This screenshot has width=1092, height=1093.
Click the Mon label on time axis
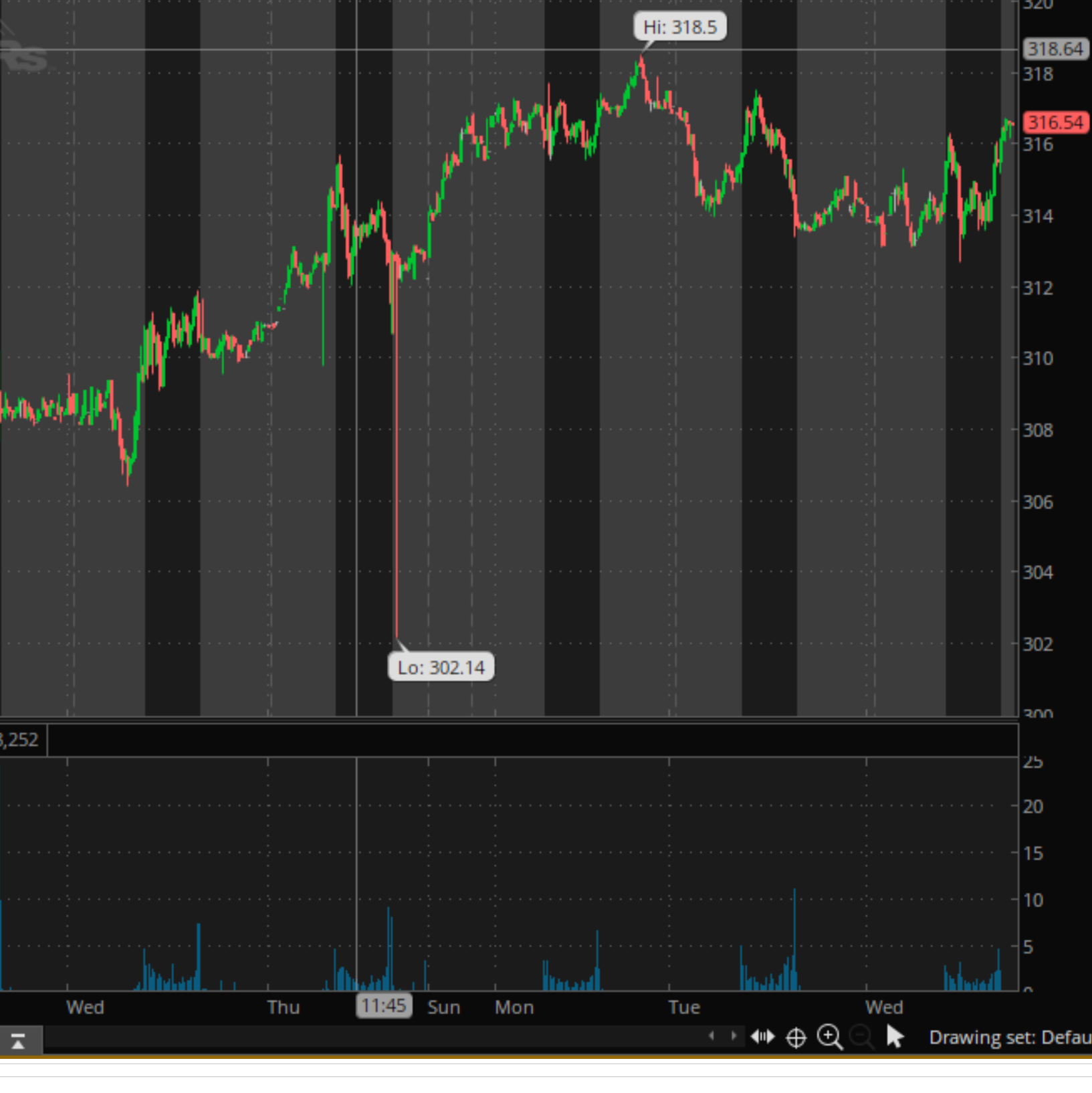click(514, 1007)
